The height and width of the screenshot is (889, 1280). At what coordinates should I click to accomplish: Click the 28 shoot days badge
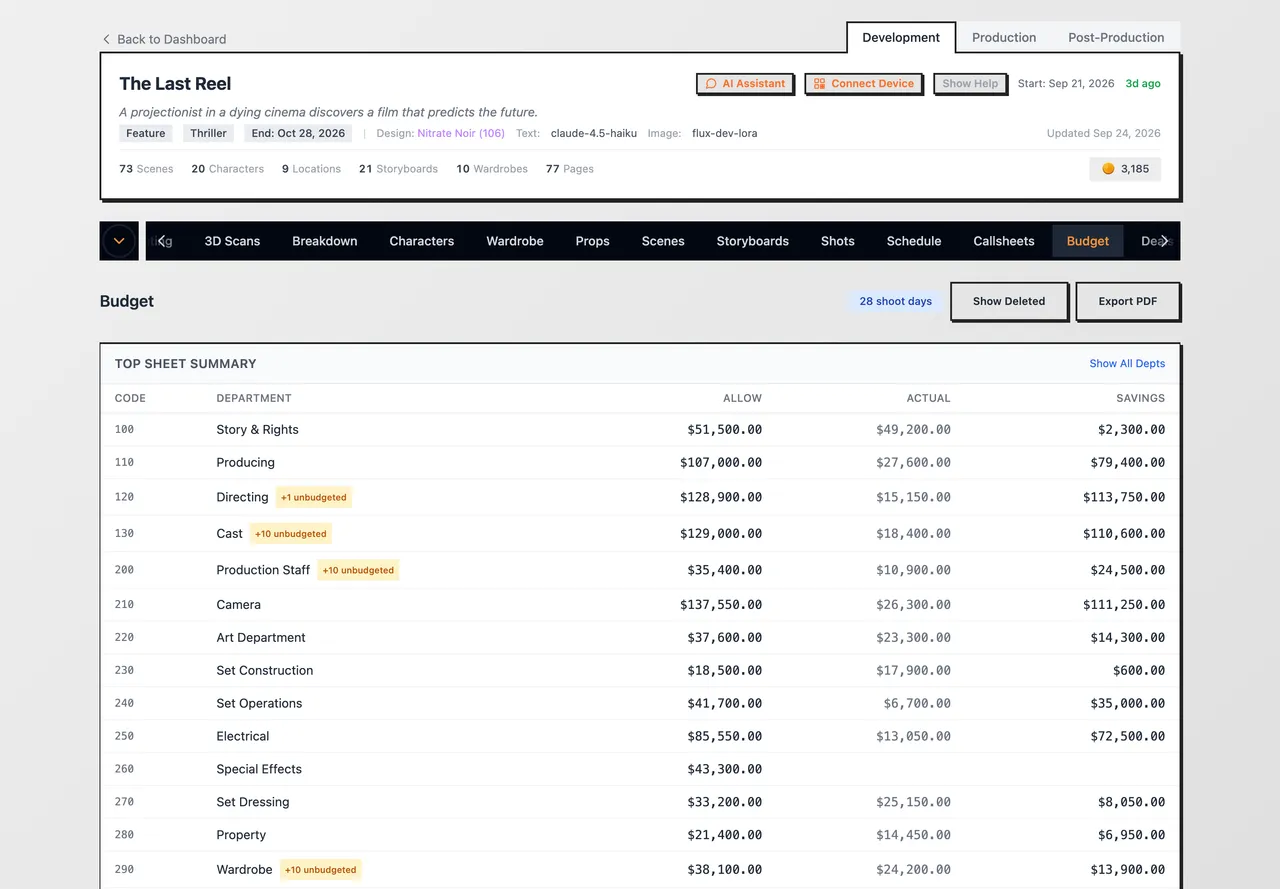895,301
